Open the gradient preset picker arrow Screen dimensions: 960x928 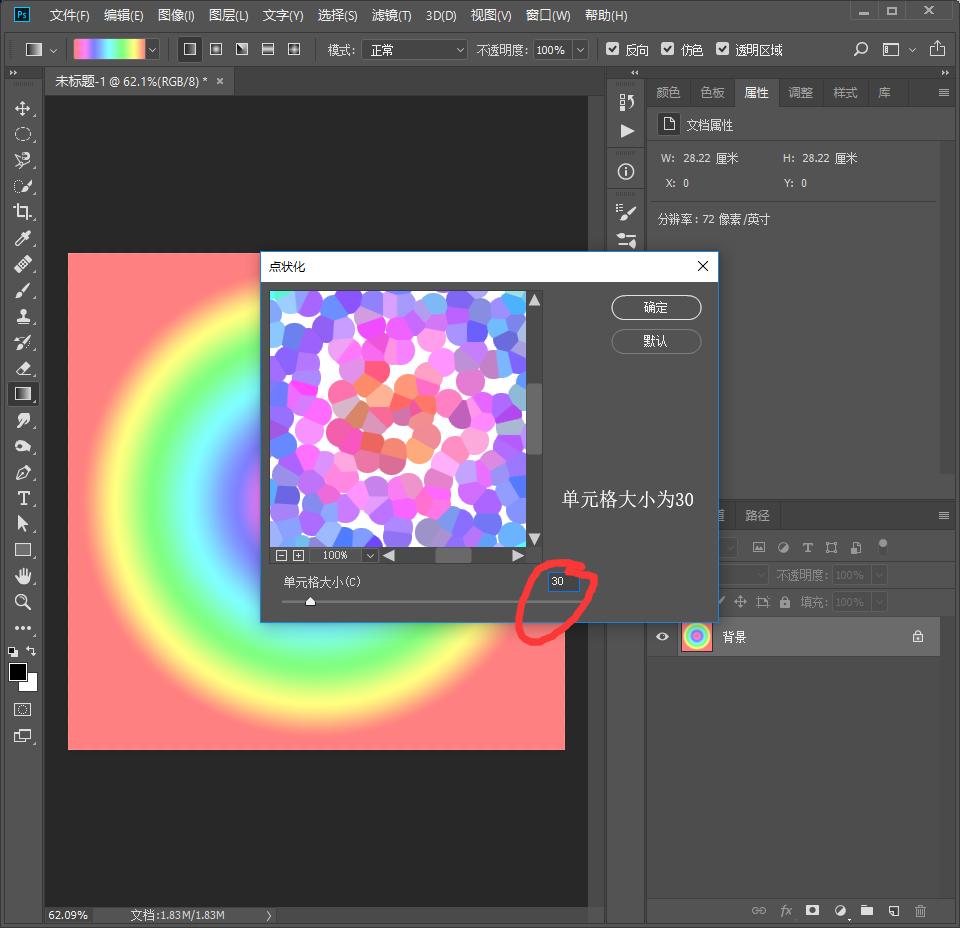[152, 49]
